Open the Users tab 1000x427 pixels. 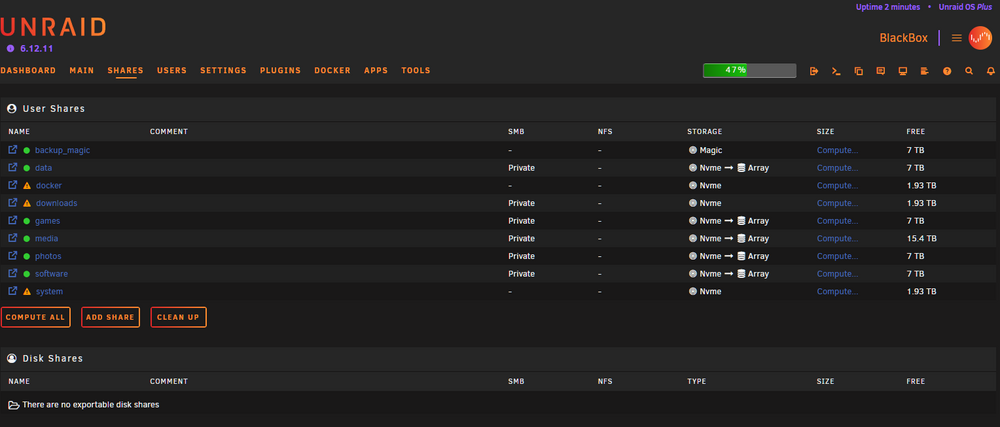coord(172,71)
